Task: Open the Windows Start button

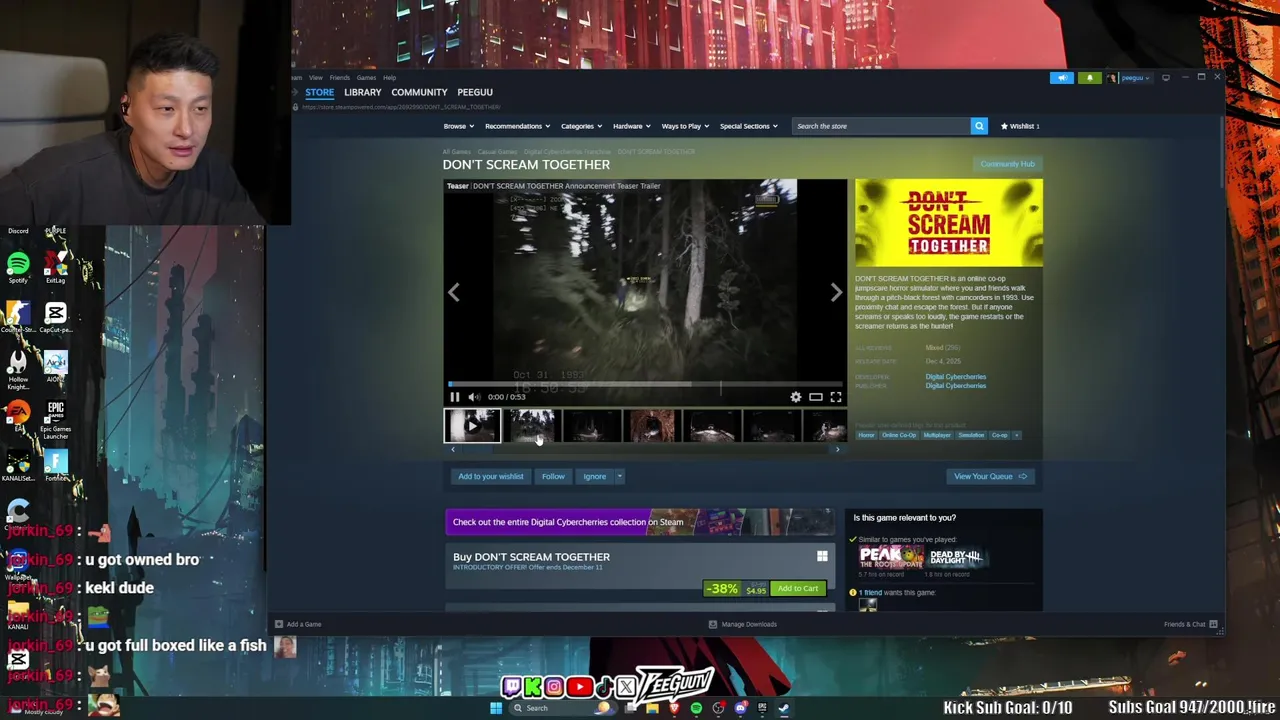Action: coord(495,708)
